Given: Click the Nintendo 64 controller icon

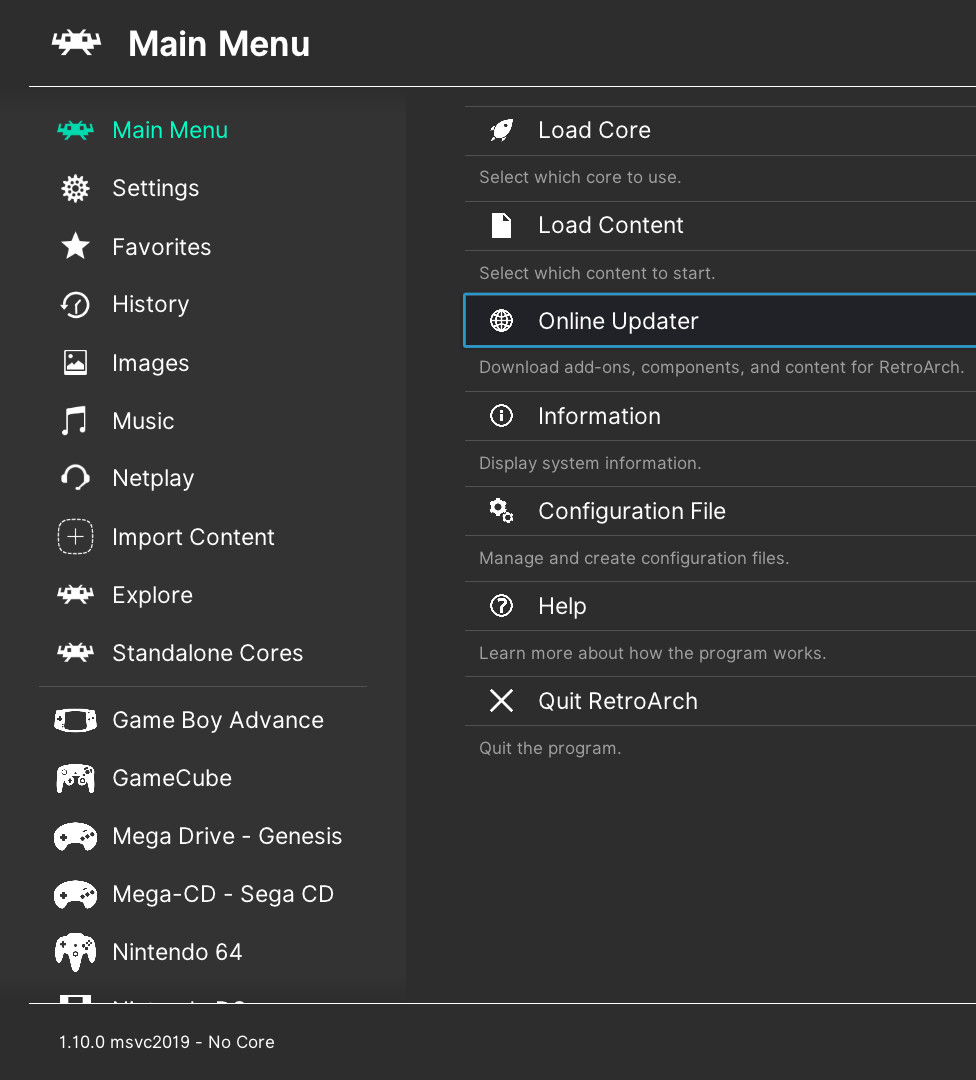Looking at the screenshot, I should pyautogui.click(x=75, y=952).
